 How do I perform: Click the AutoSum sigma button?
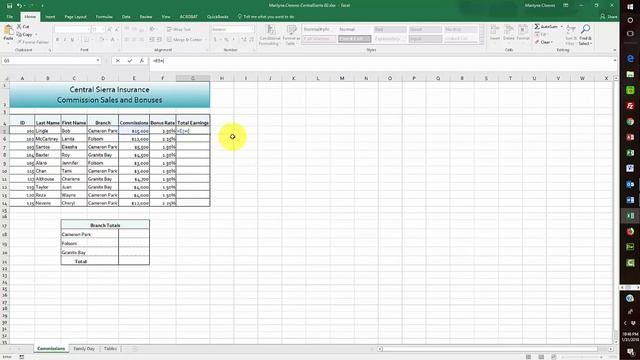pos(546,27)
